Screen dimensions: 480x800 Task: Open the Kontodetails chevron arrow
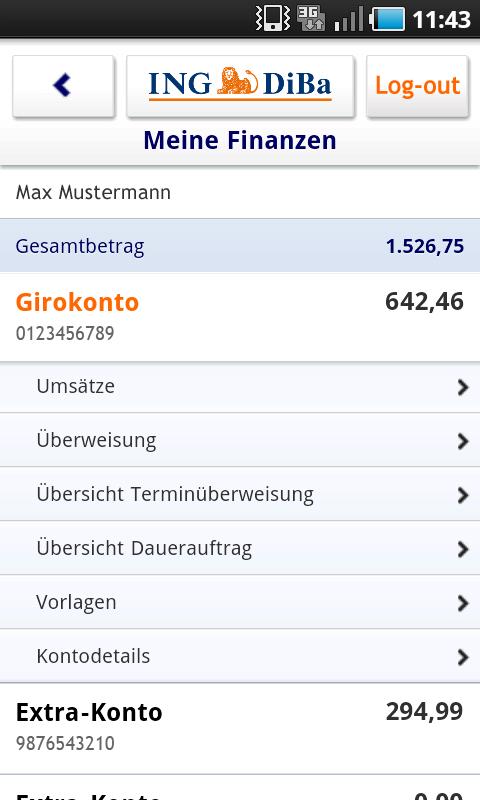[462, 657]
